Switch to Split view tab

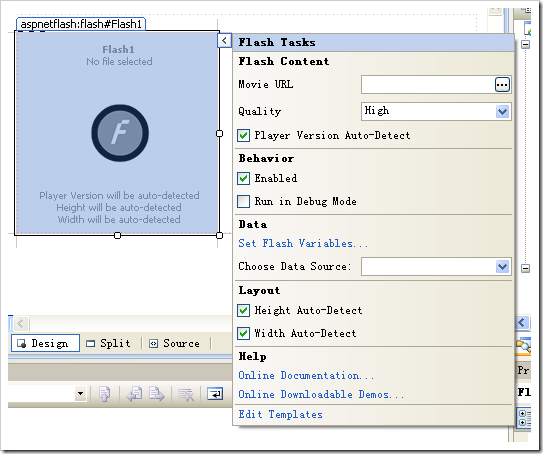tap(108, 343)
